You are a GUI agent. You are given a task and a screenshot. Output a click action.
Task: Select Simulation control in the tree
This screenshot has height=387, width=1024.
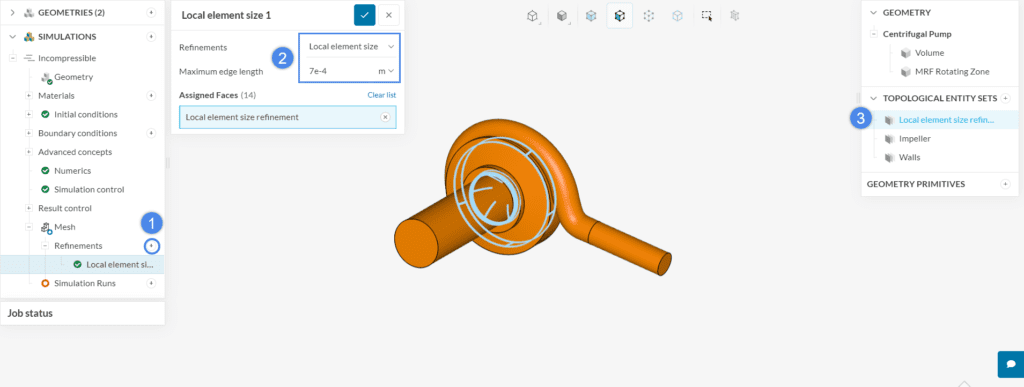[89, 189]
